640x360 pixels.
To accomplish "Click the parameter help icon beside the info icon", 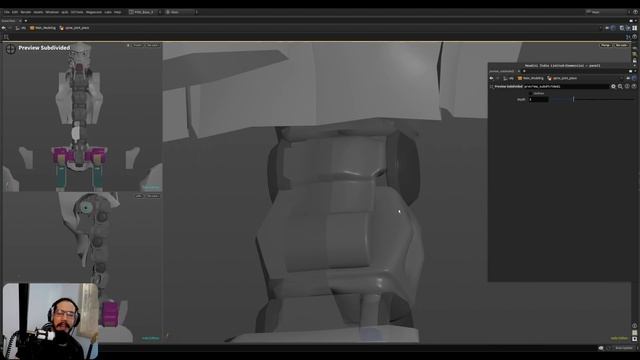I will (x=634, y=87).
